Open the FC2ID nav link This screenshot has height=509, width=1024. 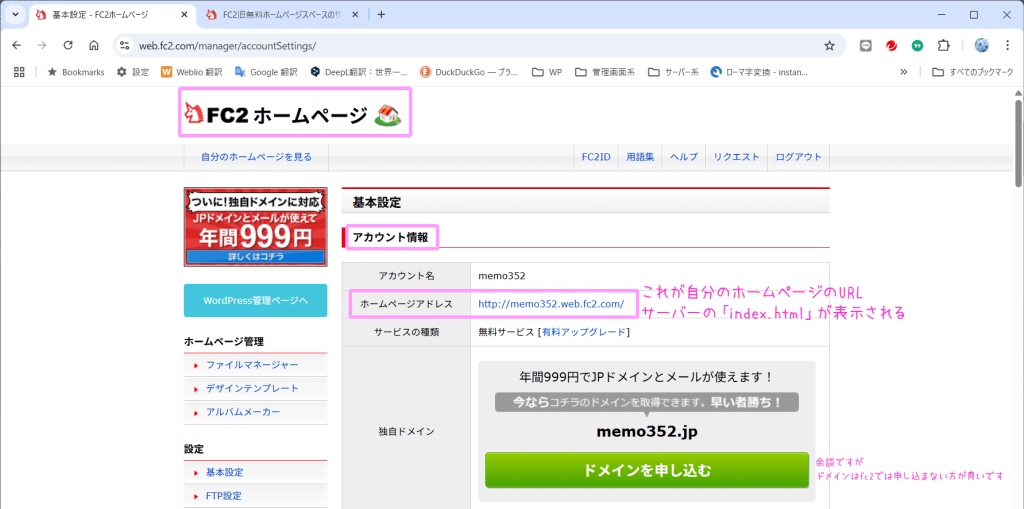point(596,157)
